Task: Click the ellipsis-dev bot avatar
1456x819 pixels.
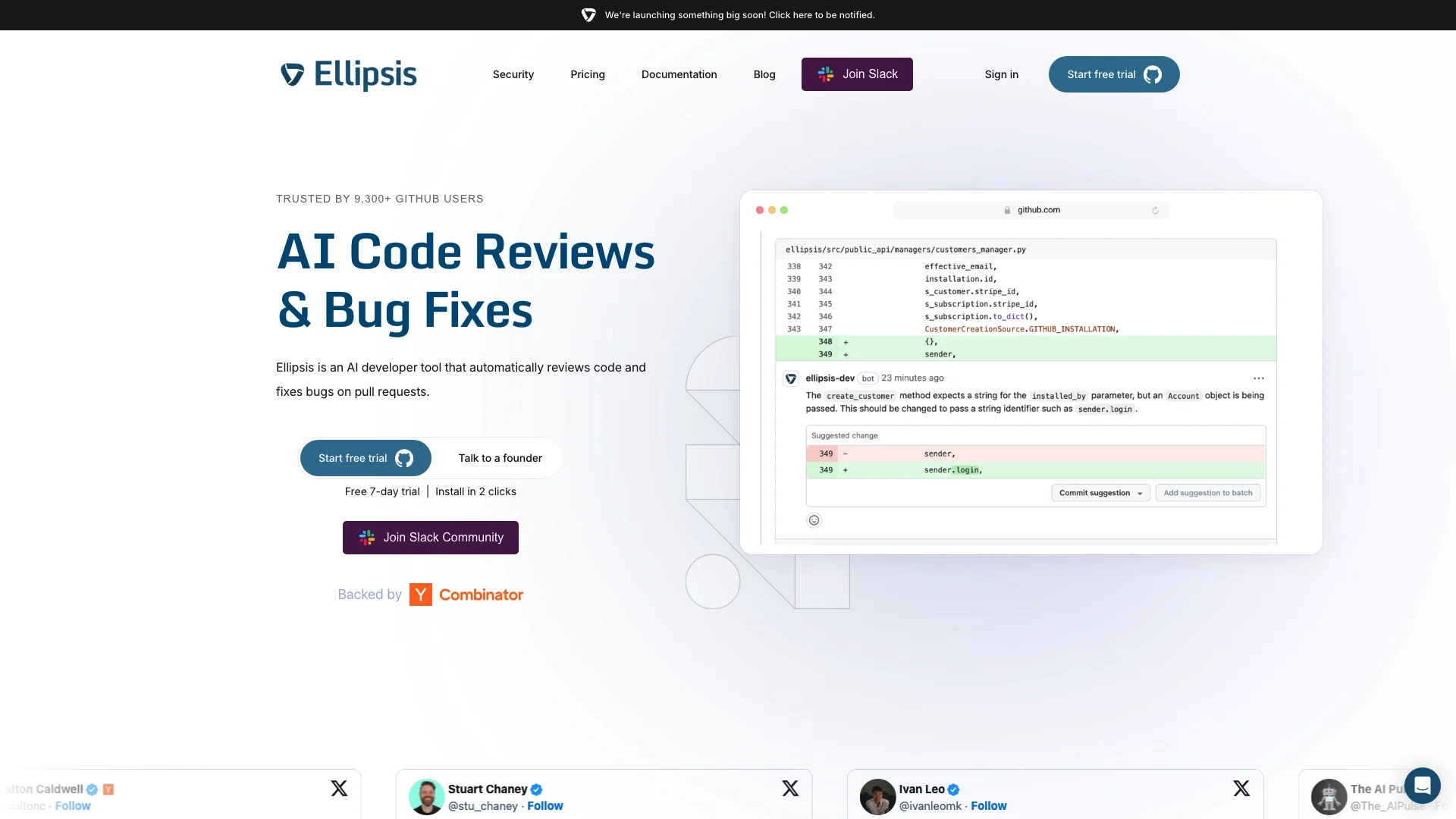Action: coord(791,378)
